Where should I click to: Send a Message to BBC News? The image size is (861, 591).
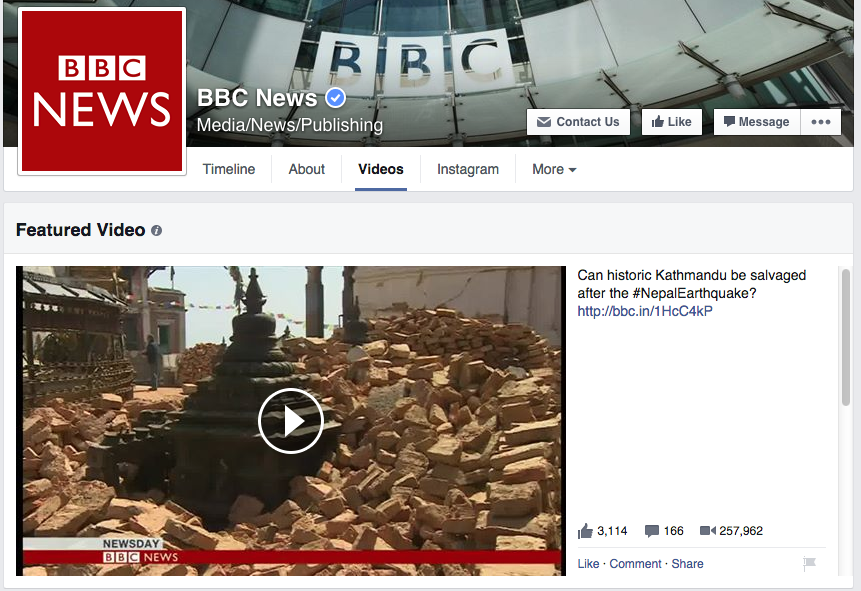point(757,122)
